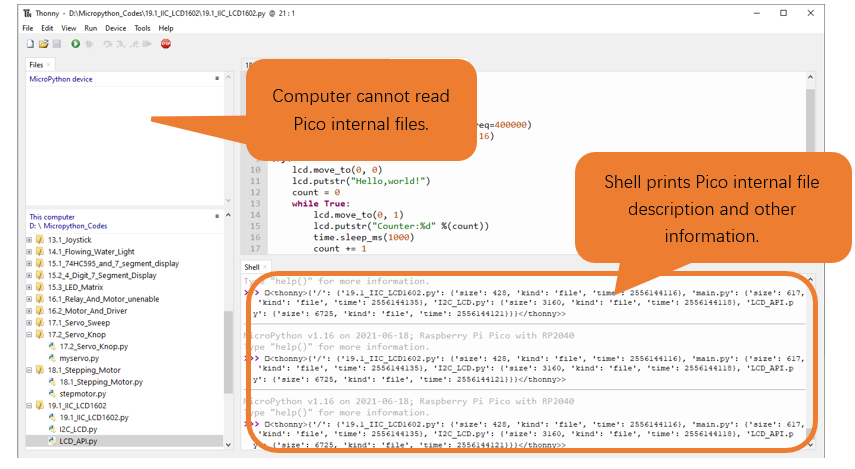Image resolution: width=855 pixels, height=469 pixels.
Task: Collapse the 19.1_IIC_LCD1602 folder
Action: click(x=29, y=405)
